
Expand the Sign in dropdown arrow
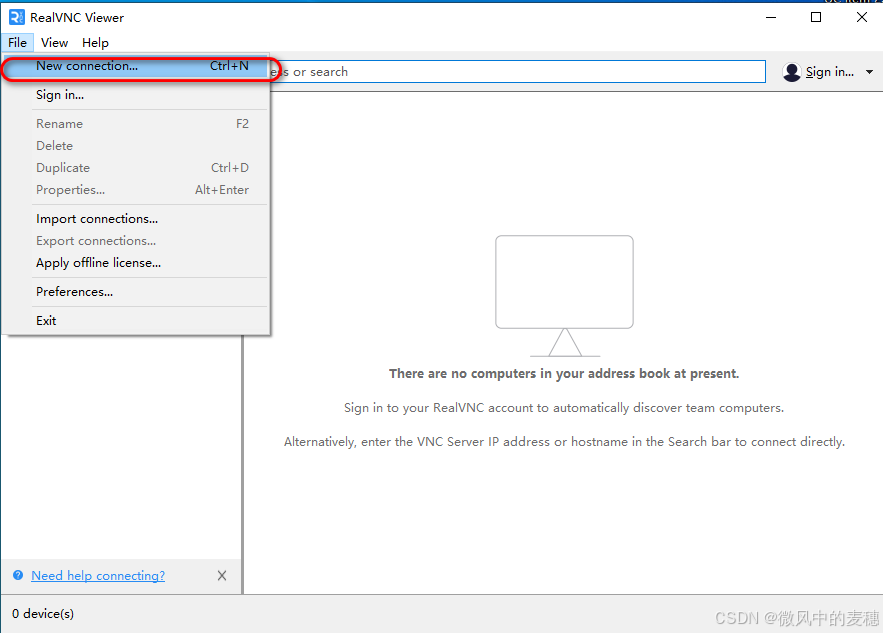[x=869, y=72]
